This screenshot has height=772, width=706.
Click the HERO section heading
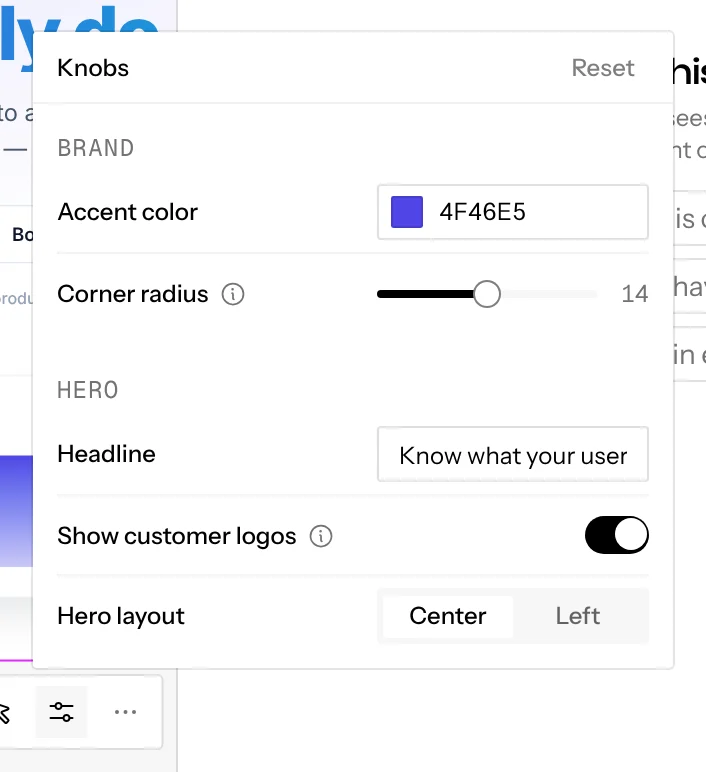click(x=88, y=390)
